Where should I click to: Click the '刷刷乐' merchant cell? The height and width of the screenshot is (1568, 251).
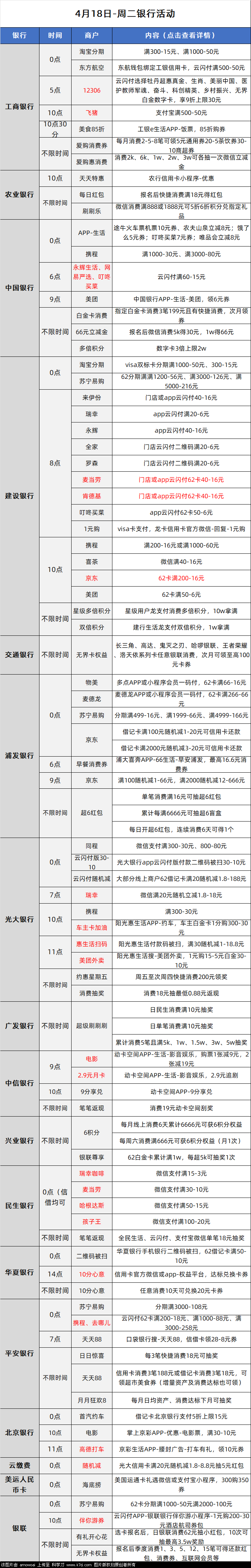tap(91, 211)
